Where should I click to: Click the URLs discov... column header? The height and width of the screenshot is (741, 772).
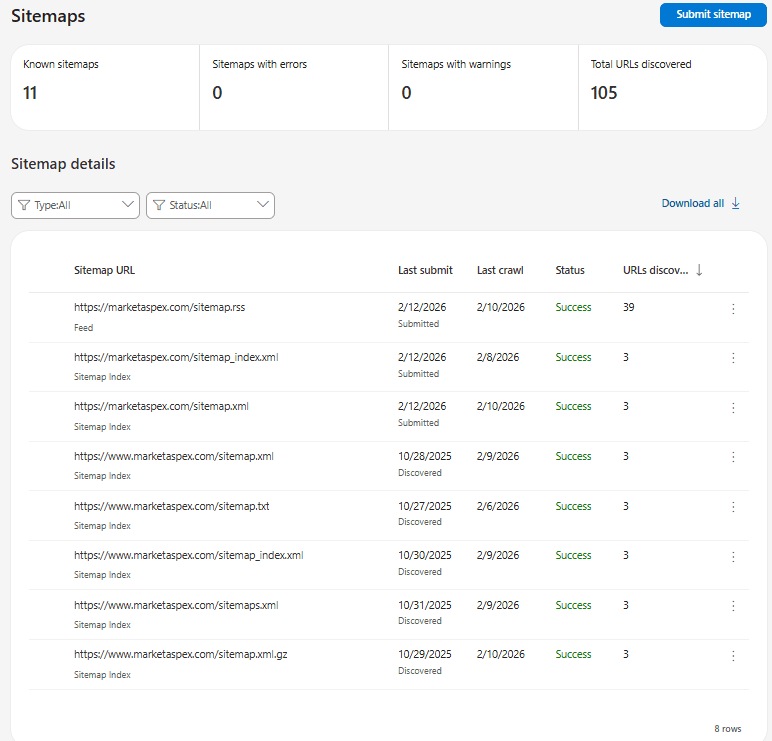[655, 270]
